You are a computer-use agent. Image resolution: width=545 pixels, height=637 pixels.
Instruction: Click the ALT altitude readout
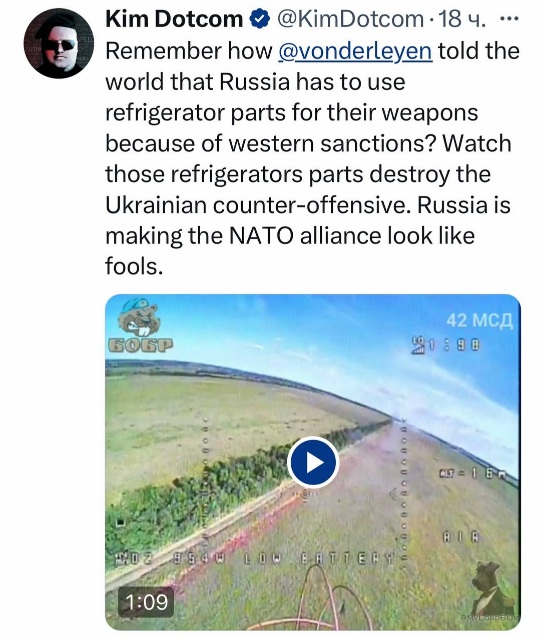point(473,473)
